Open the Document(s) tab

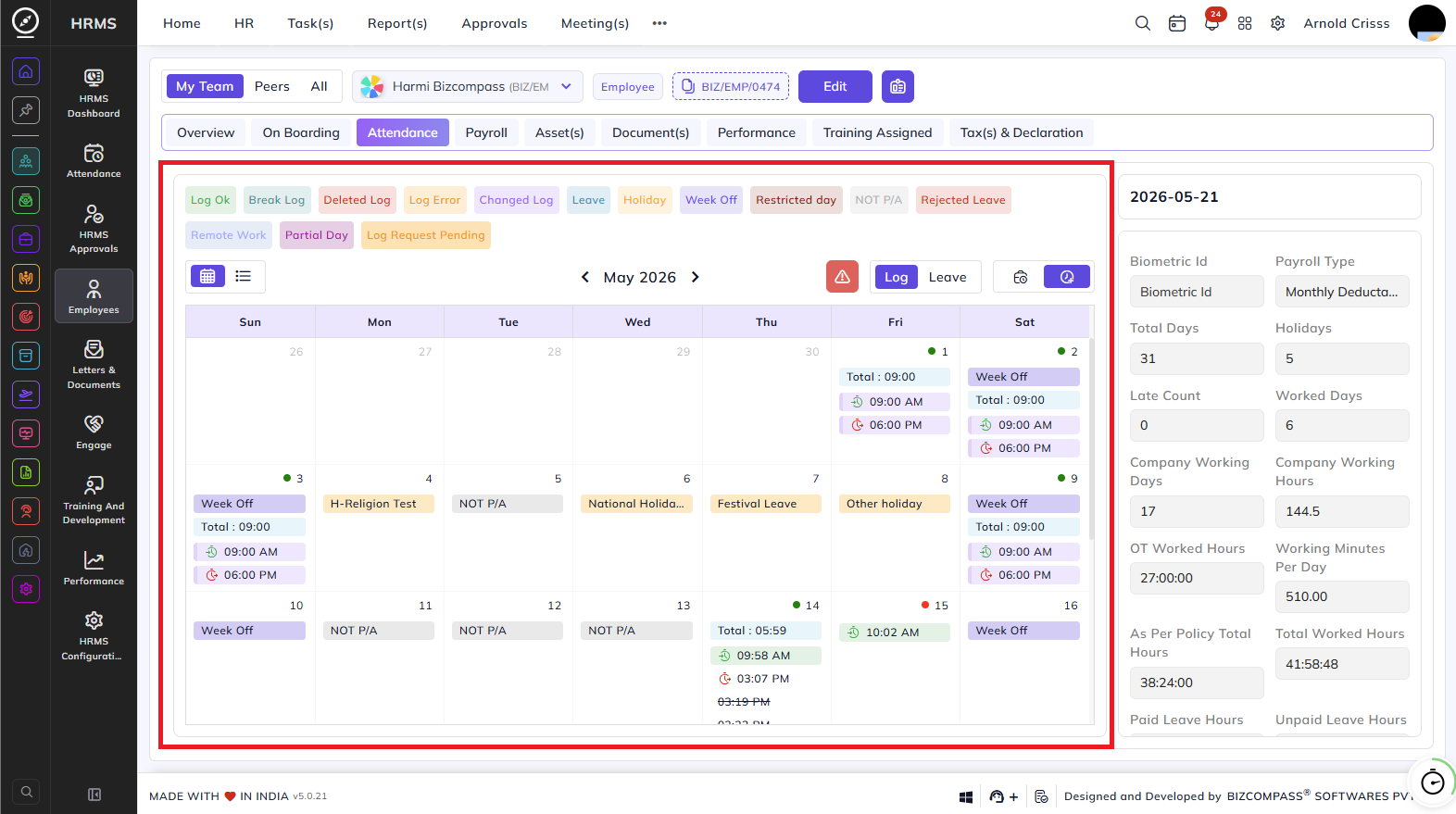(x=650, y=132)
